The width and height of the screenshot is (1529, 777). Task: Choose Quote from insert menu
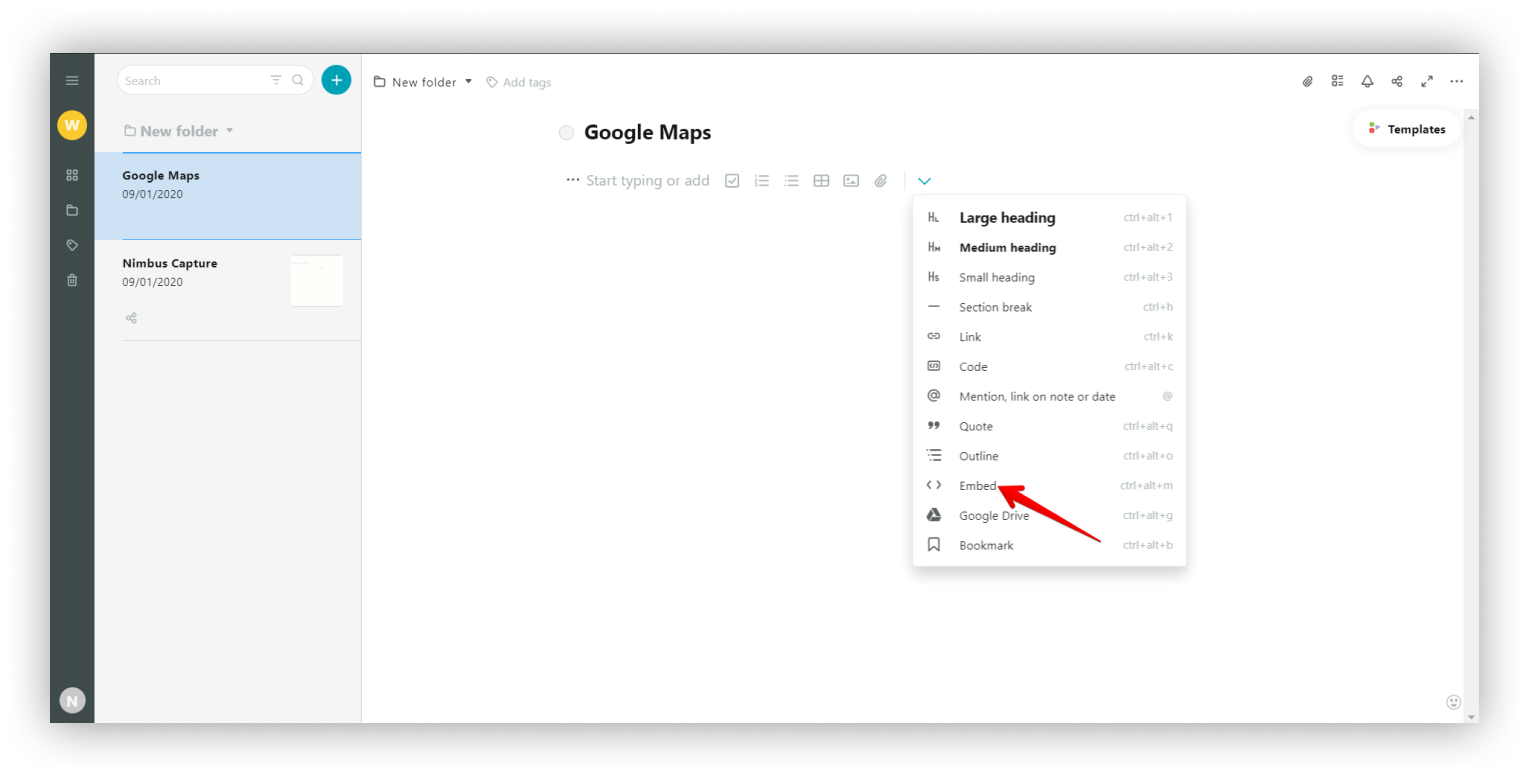[x=1049, y=426]
